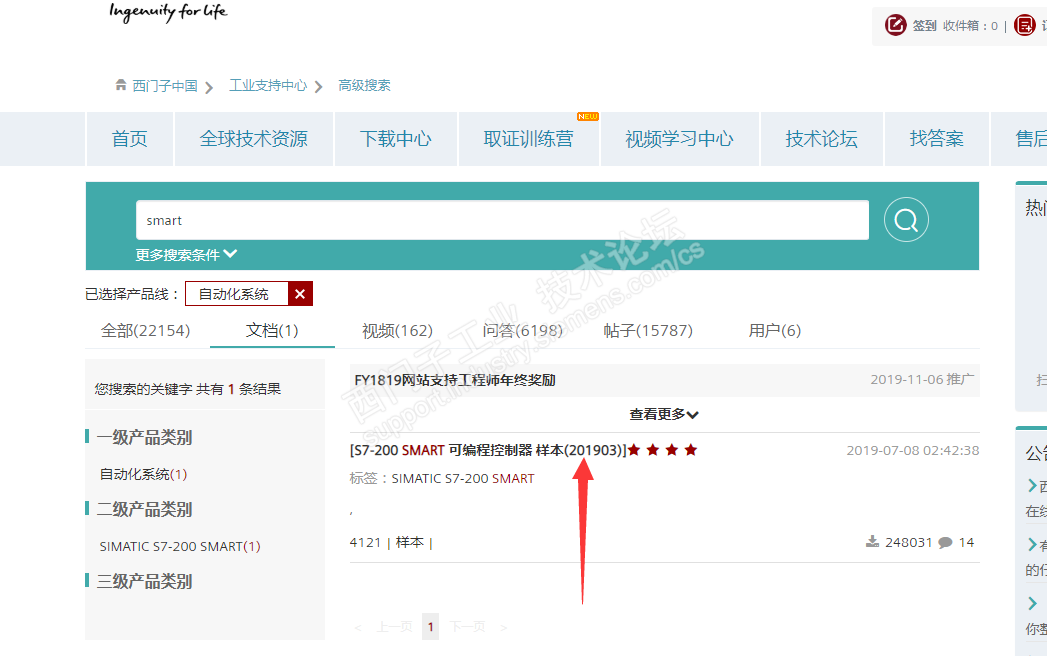Click in the smart search input field
The image size is (1047, 656).
coord(502,220)
